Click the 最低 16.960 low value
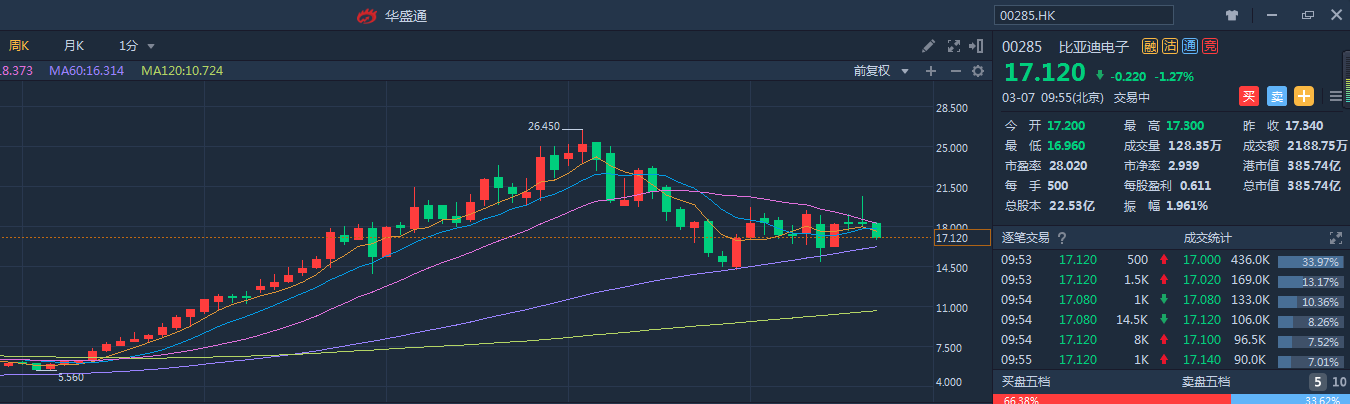This screenshot has width=1350, height=404. click(x=1065, y=146)
